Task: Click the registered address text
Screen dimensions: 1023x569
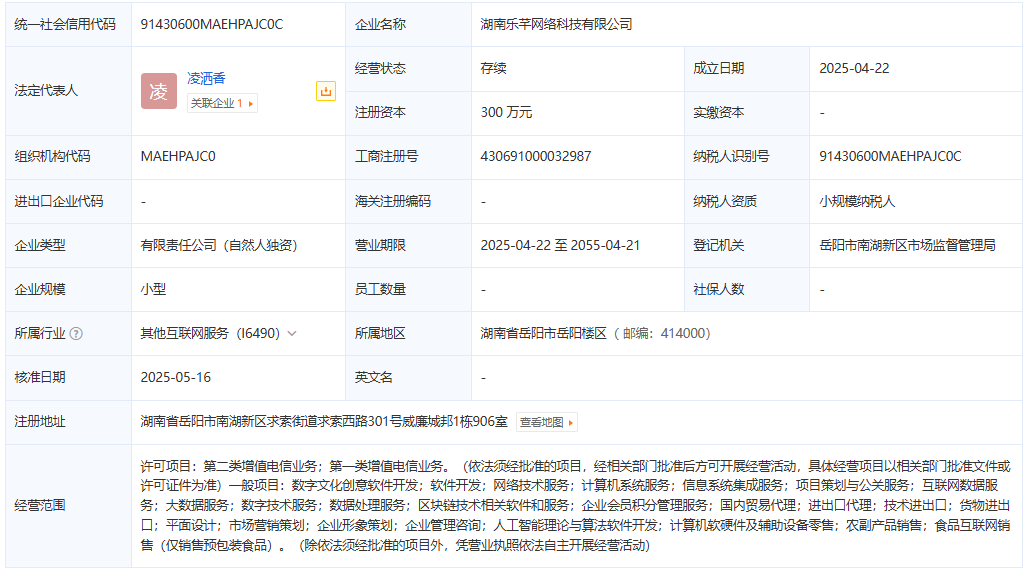Action: click(x=324, y=422)
